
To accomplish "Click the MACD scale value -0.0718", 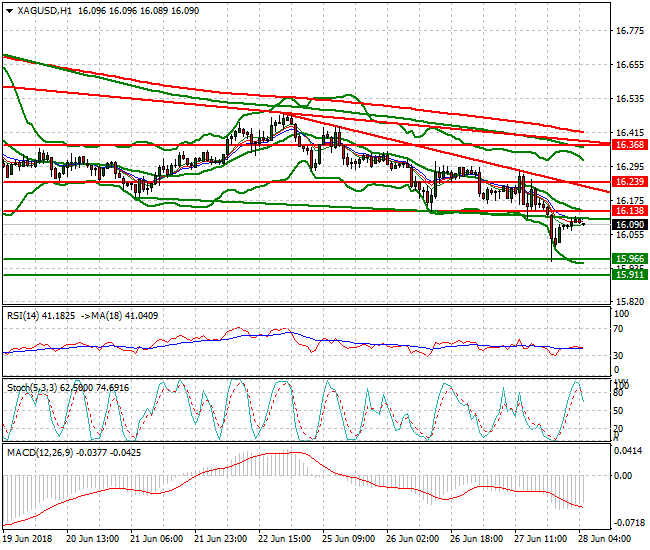I will pos(628,523).
